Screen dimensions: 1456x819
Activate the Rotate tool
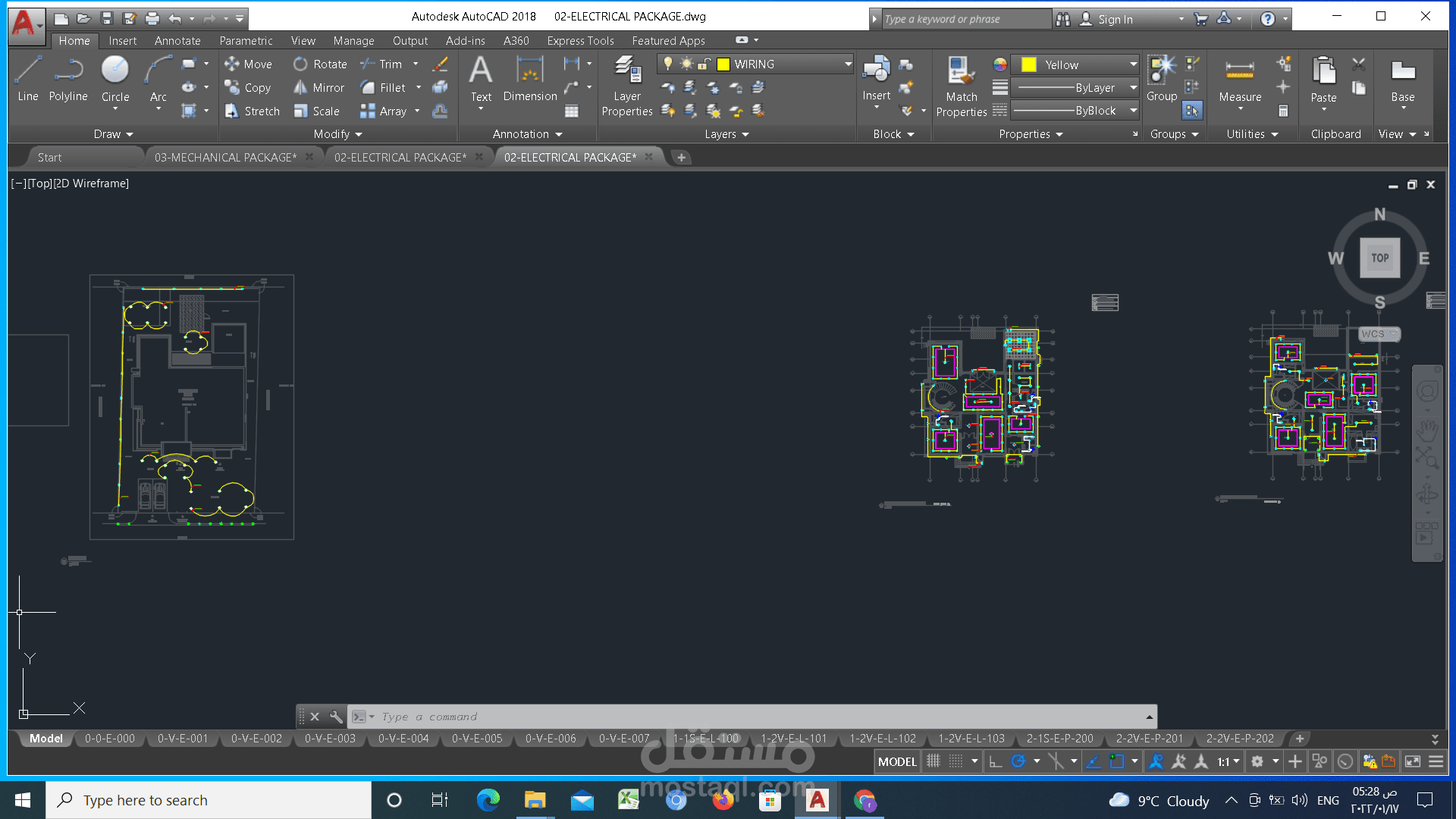coord(320,64)
